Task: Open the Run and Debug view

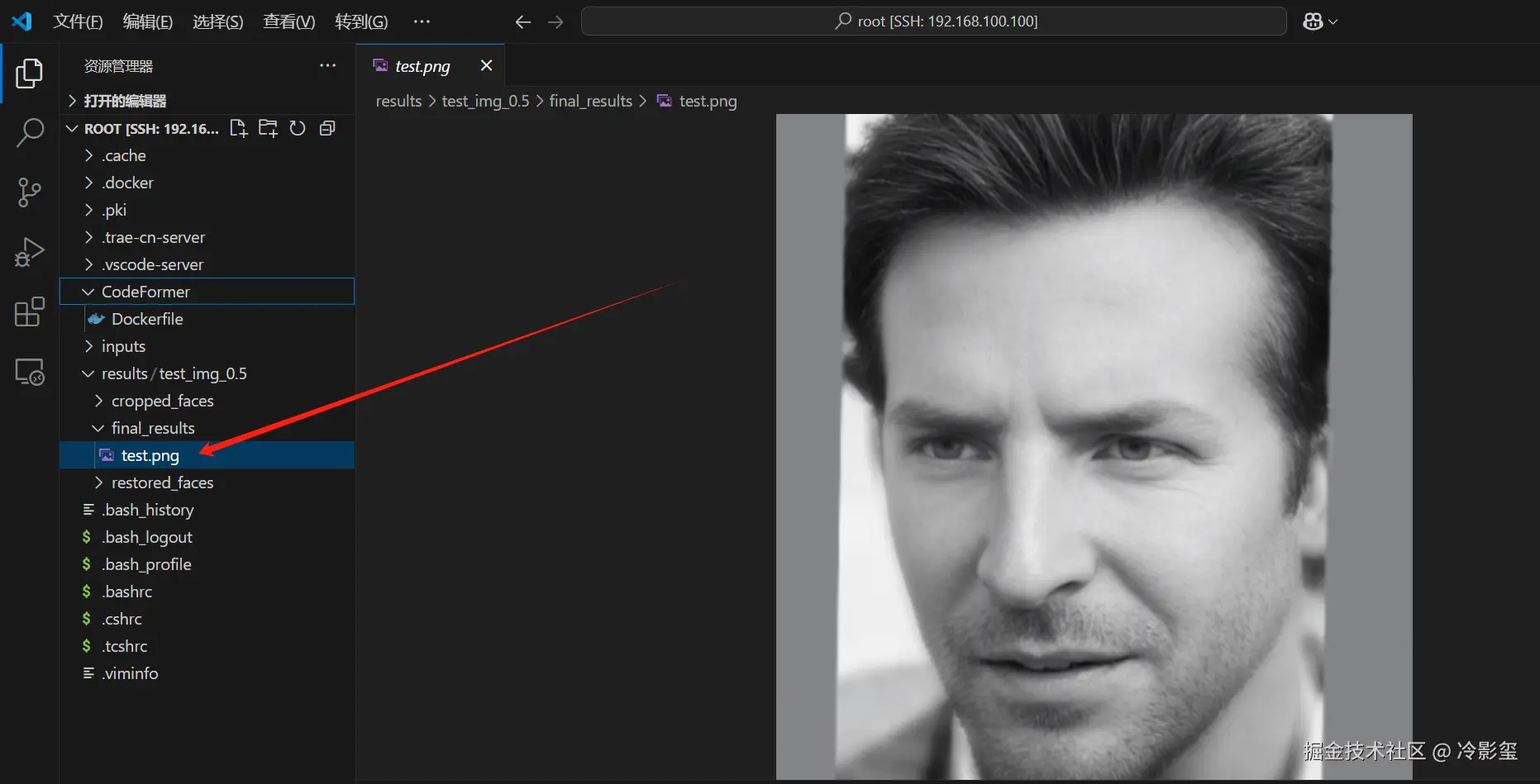Action: click(30, 252)
